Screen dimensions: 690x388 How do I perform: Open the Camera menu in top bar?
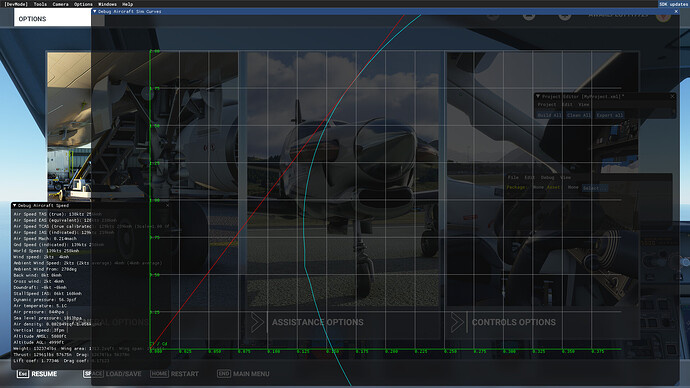point(60,4)
